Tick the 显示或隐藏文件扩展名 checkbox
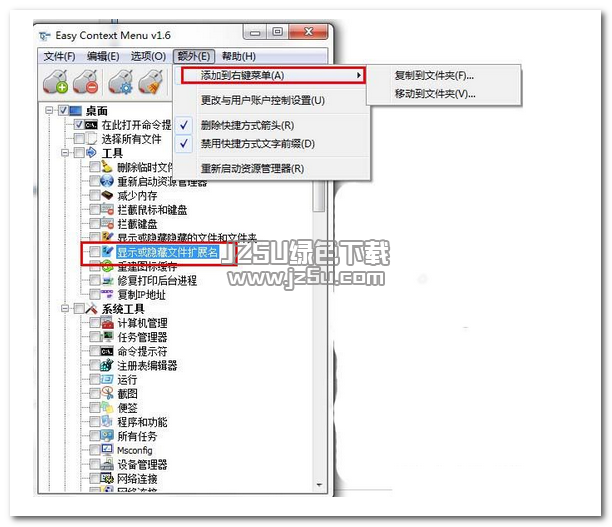Screen dimensions: 612x527 point(94,251)
